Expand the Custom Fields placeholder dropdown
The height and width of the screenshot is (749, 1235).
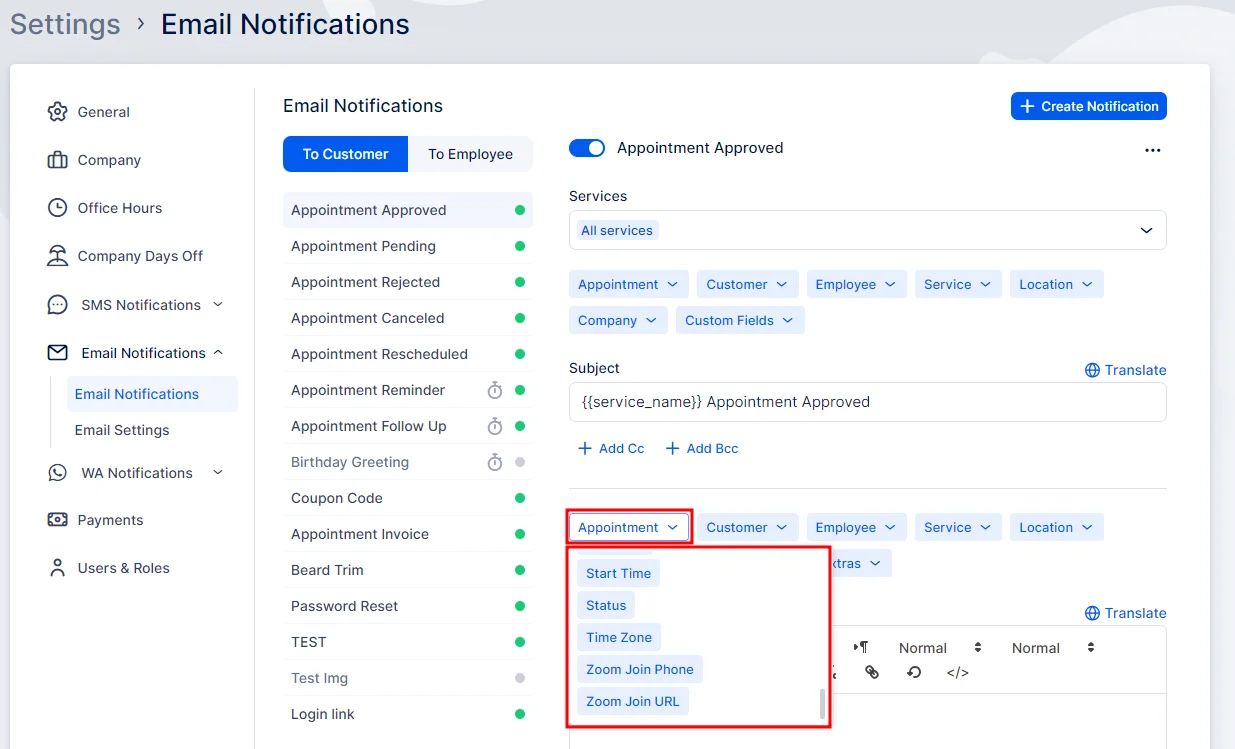pos(740,320)
